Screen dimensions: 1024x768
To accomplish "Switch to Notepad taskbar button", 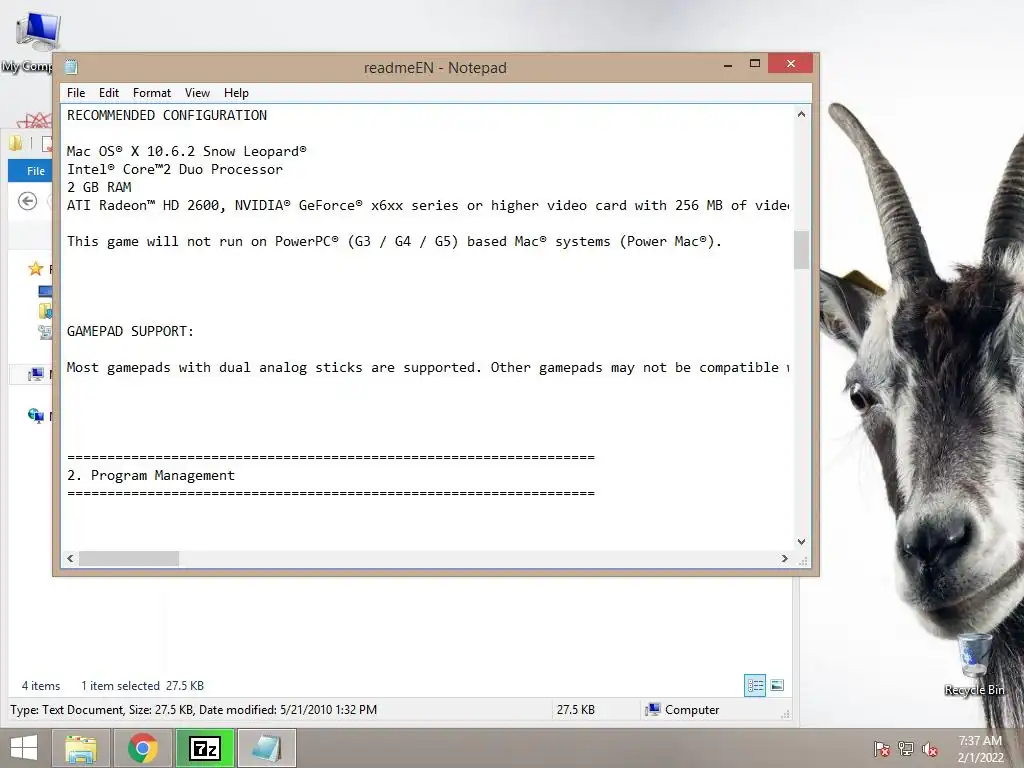I will (266, 748).
